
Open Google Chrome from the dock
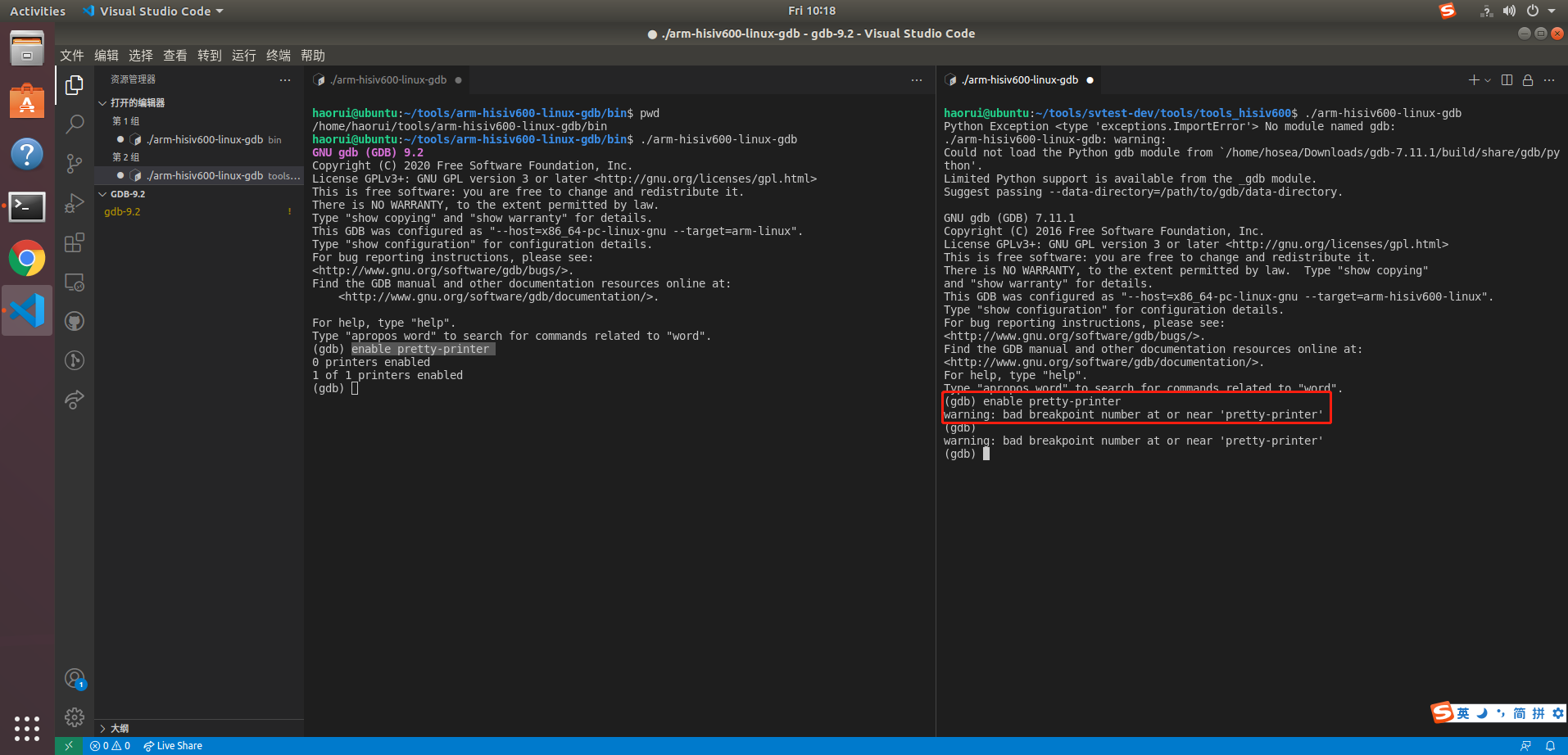(x=27, y=259)
